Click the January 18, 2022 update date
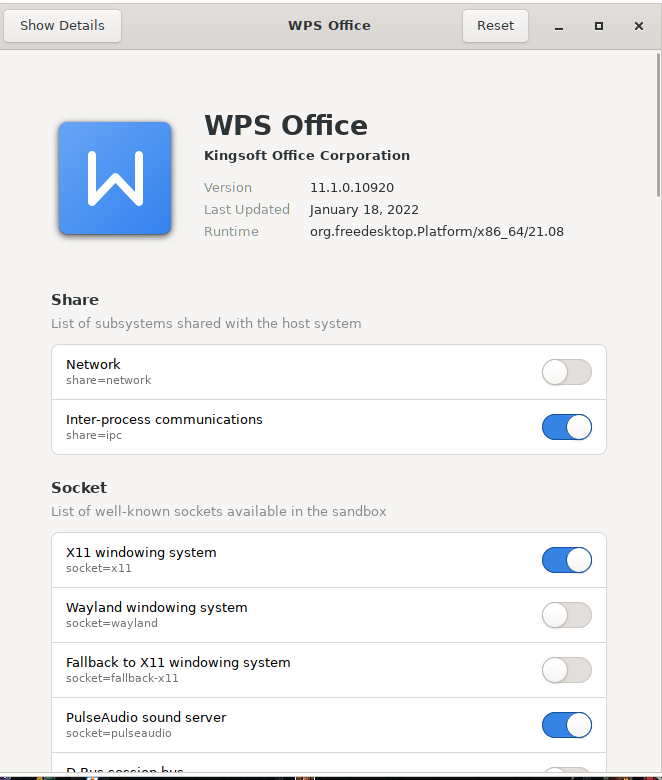Screen dimensions: 662x780 pyautogui.click(x=364, y=209)
